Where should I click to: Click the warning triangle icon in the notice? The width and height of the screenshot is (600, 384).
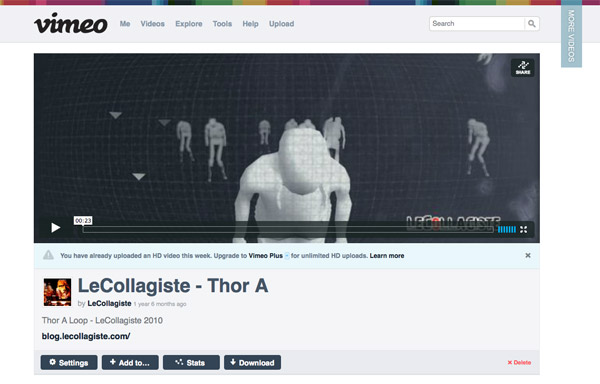pyautogui.click(x=48, y=255)
